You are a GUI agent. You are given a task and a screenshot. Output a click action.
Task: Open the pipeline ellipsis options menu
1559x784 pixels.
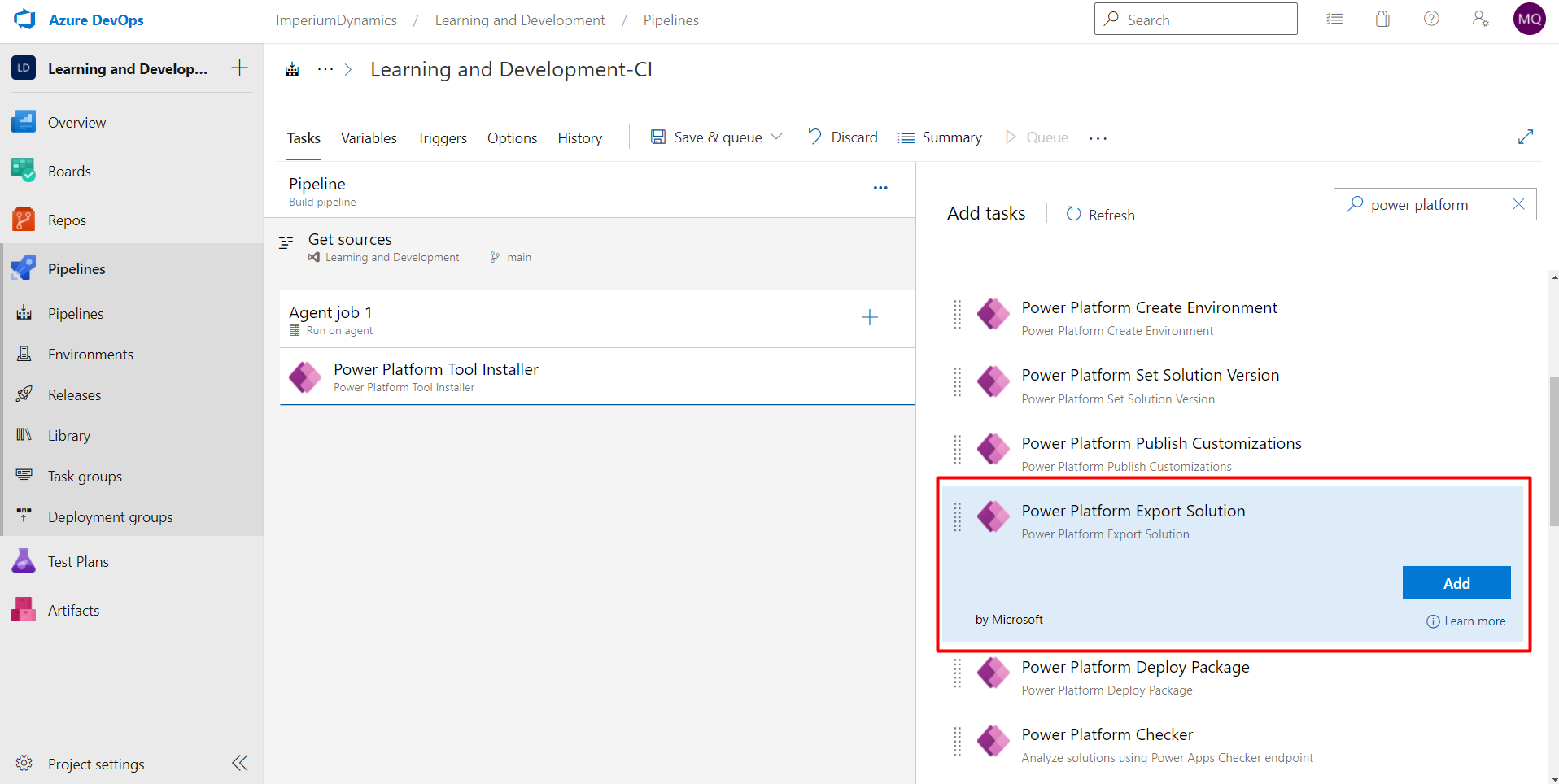click(880, 187)
